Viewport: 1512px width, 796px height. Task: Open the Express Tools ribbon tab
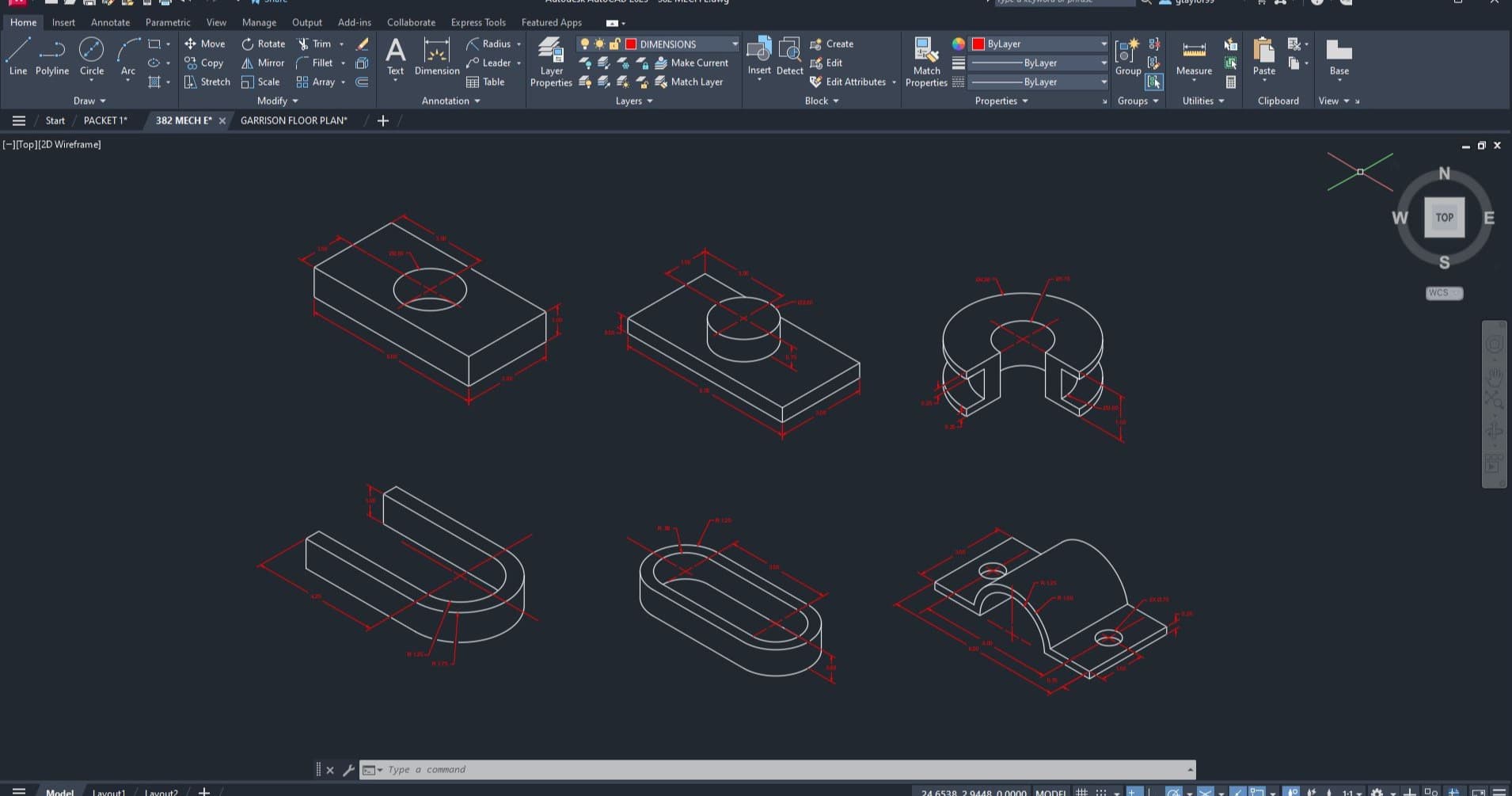click(478, 22)
